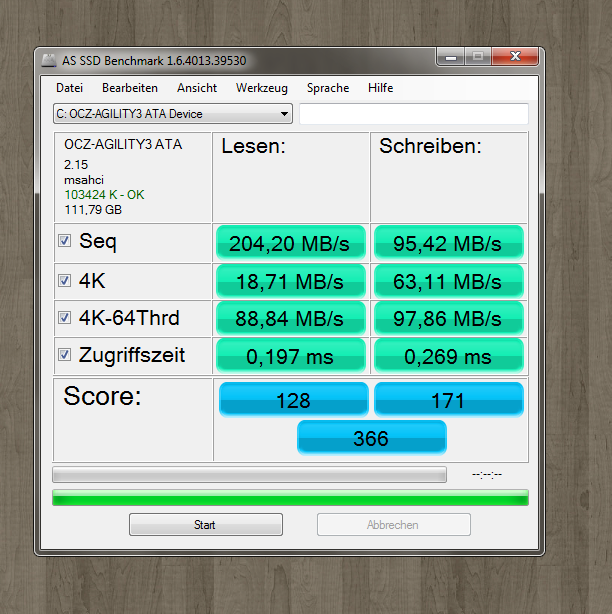This screenshot has height=614, width=612.
Task: Click the empty gray progress bar
Action: (249, 475)
